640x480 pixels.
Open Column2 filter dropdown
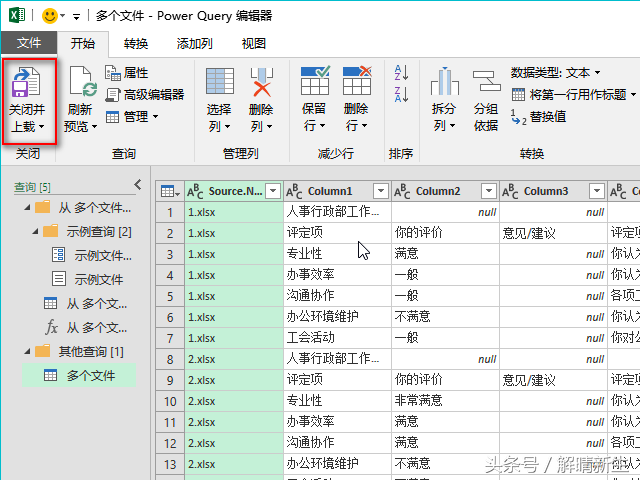point(489,191)
